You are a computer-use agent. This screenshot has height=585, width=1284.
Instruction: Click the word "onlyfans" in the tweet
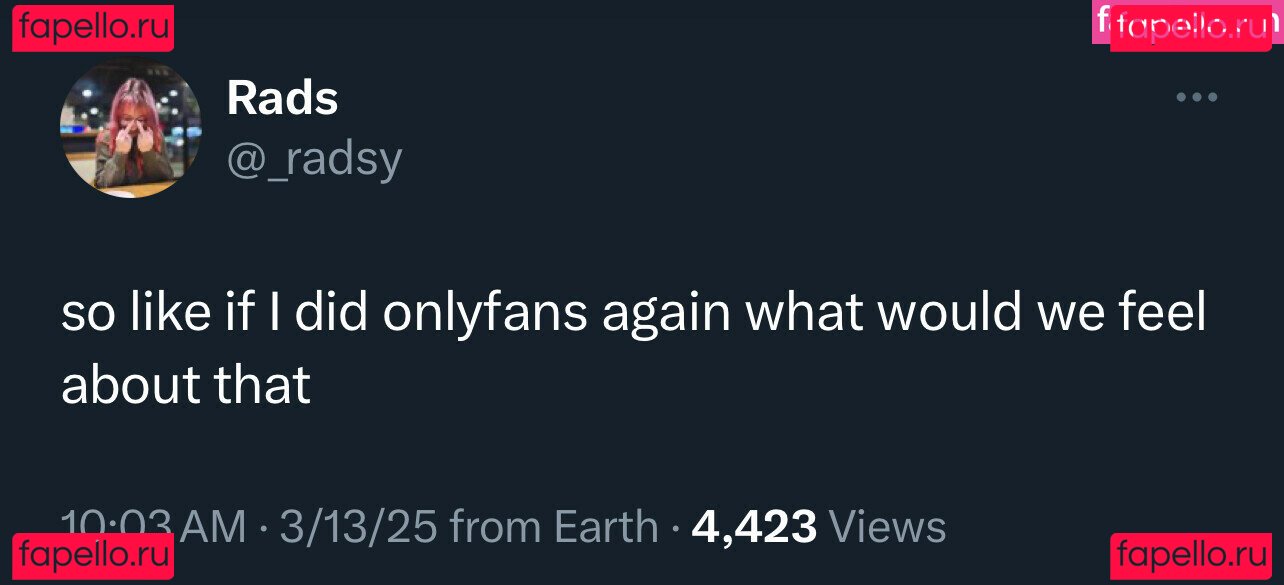pyautogui.click(x=485, y=313)
